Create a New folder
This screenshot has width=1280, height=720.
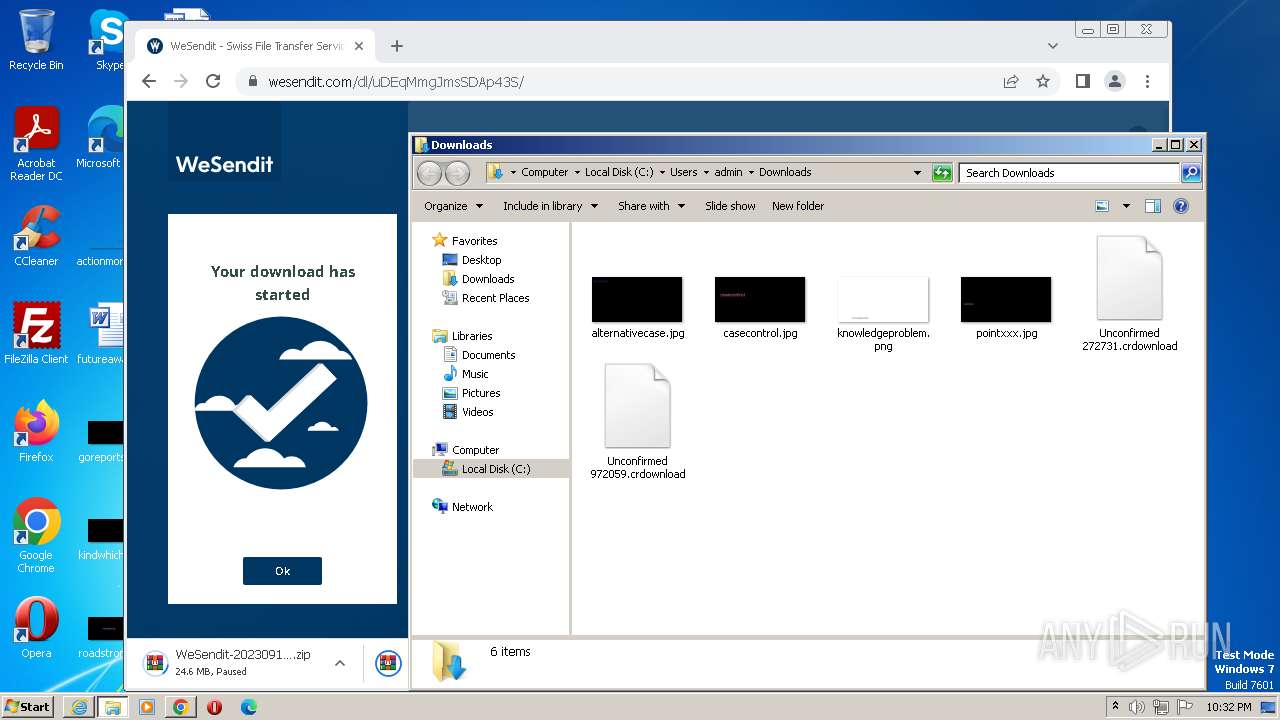click(x=798, y=206)
